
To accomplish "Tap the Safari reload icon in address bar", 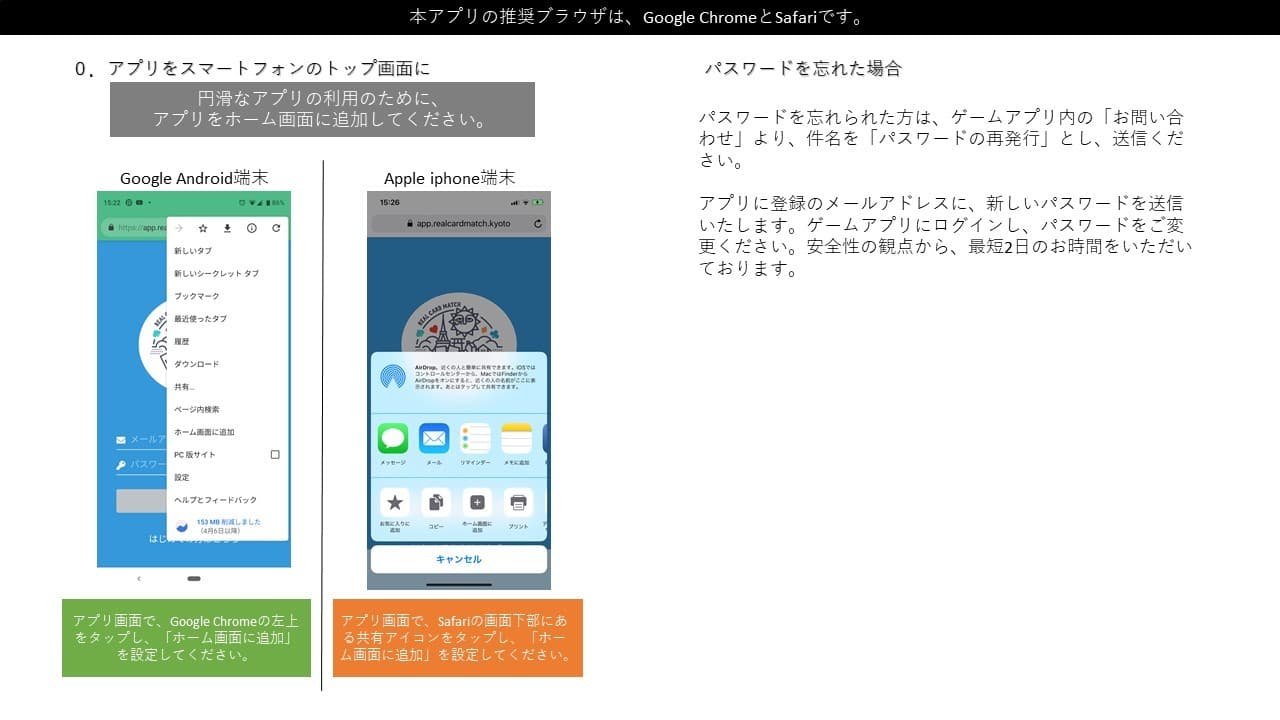I will click(538, 224).
